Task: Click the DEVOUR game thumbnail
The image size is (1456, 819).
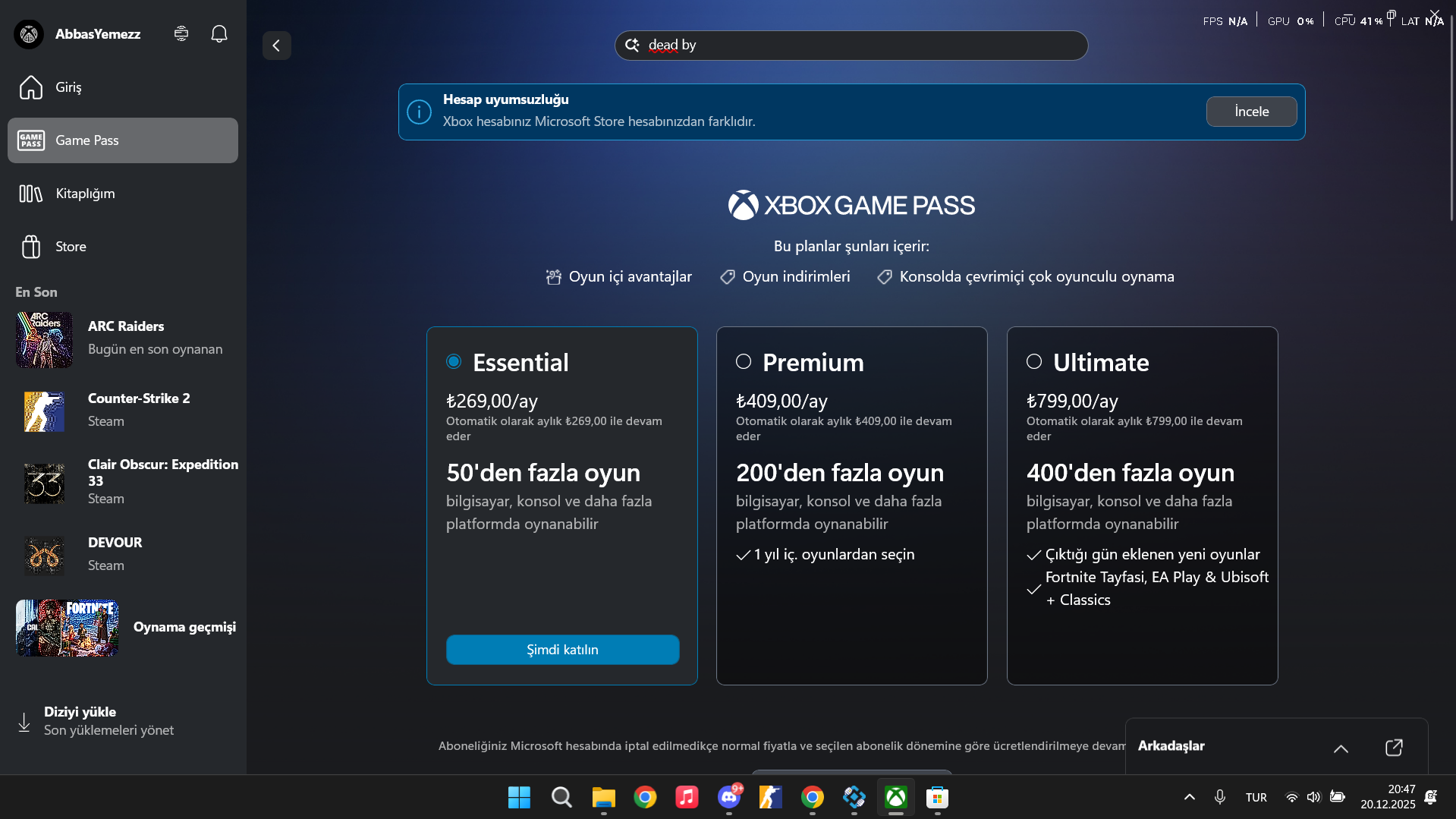Action: [x=44, y=556]
